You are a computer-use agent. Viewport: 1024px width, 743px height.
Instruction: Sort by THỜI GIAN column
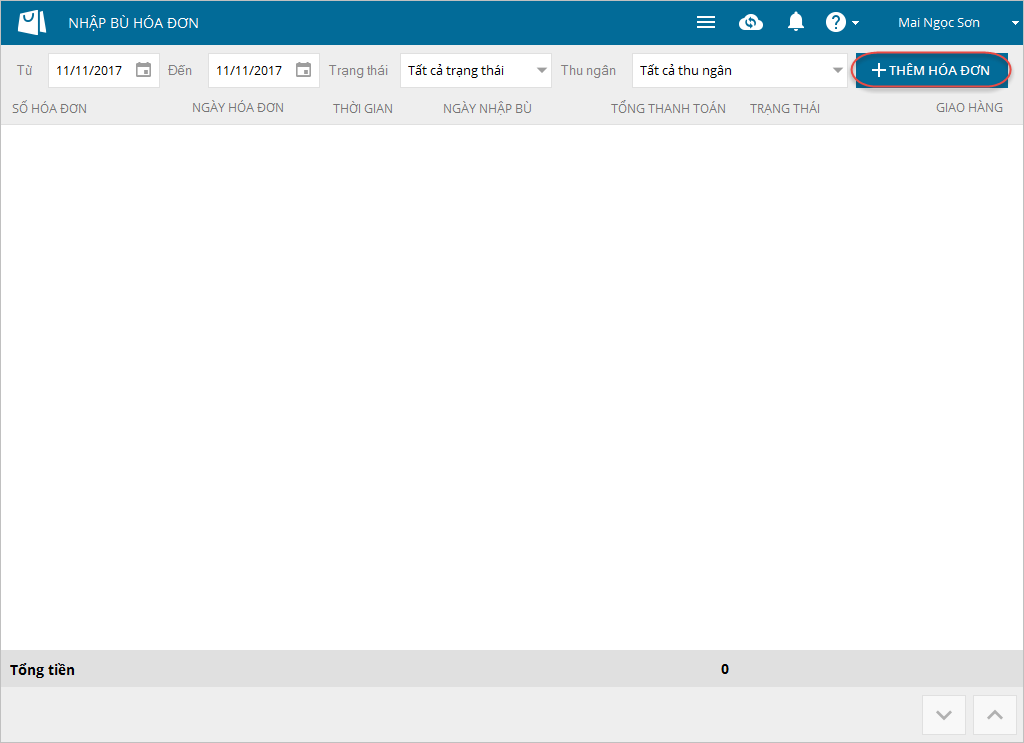[x=363, y=108]
